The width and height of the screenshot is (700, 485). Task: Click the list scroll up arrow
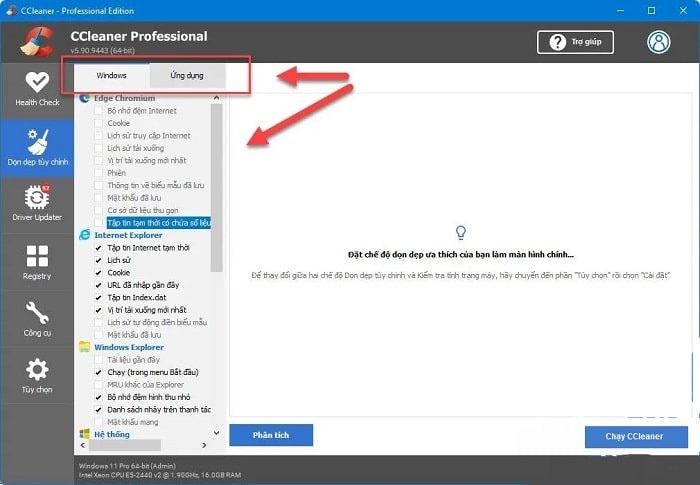tap(217, 98)
